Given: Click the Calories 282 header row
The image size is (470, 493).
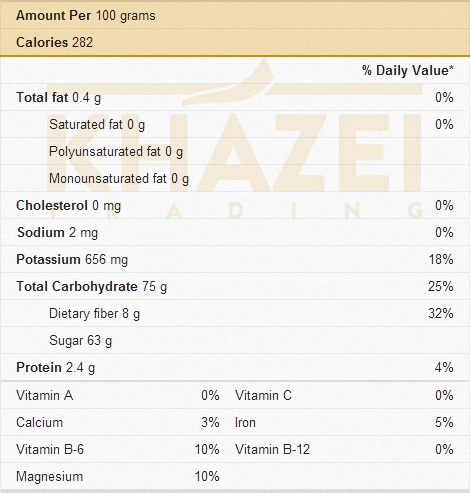Looking at the screenshot, I should (235, 42).
